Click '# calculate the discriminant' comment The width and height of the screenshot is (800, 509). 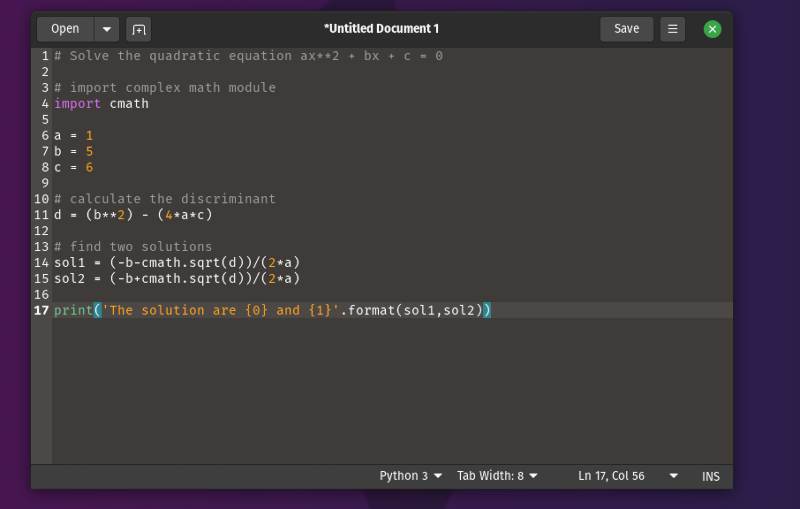tap(165, 199)
